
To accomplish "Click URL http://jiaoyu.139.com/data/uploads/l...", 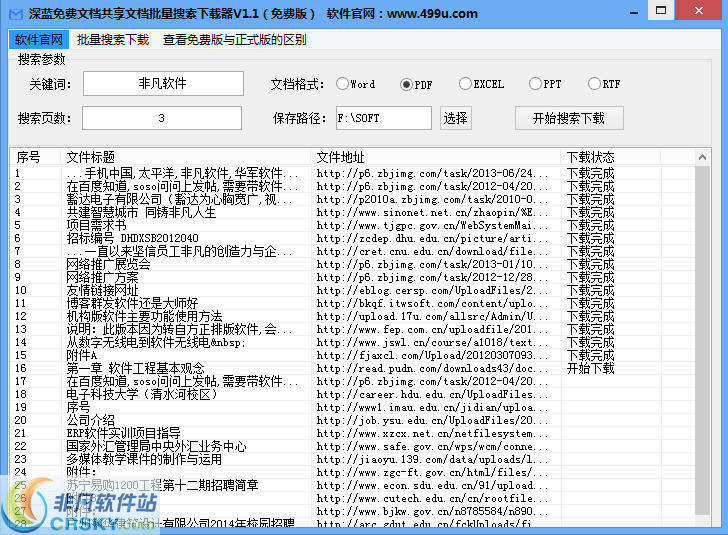I will click(432, 460).
